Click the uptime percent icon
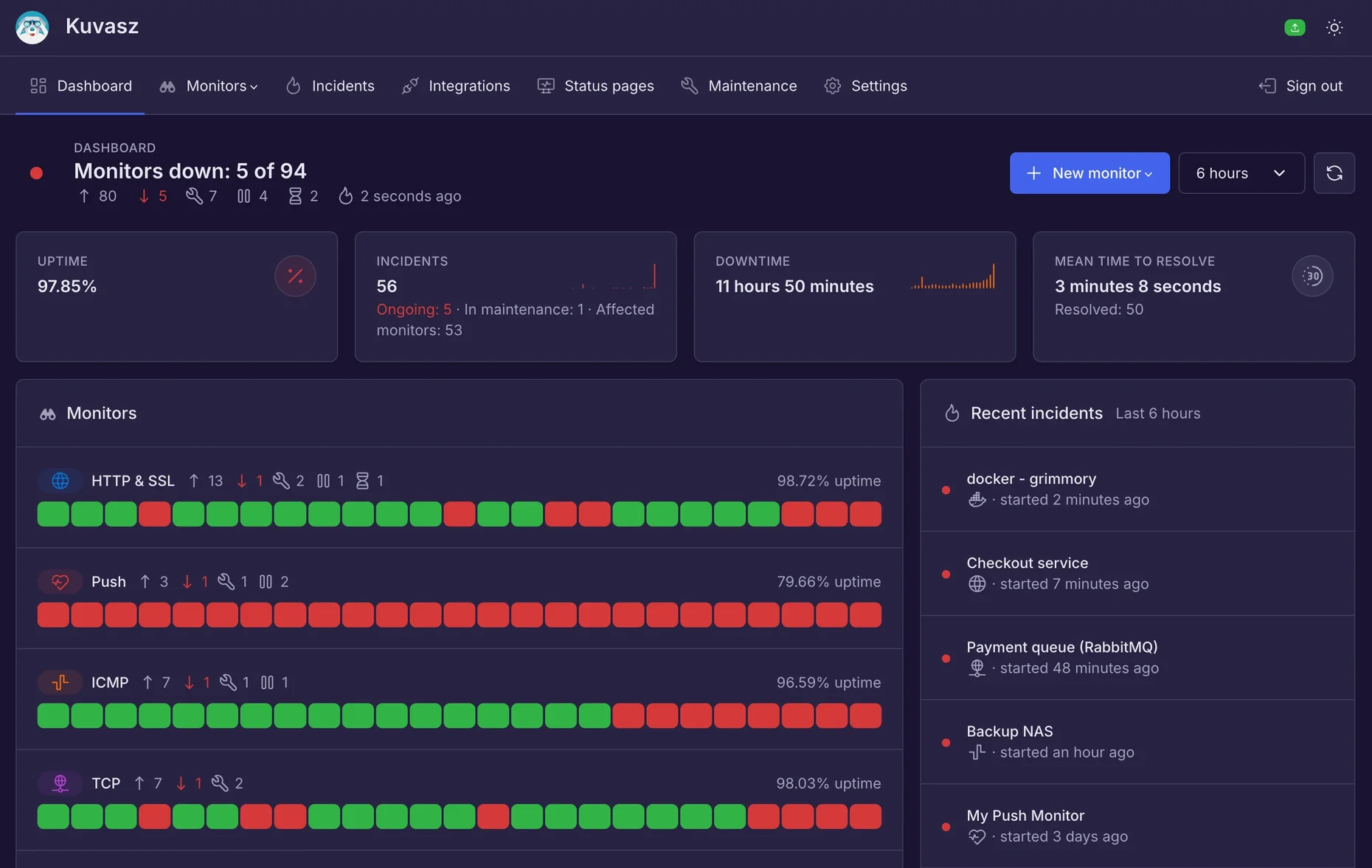 tap(295, 276)
